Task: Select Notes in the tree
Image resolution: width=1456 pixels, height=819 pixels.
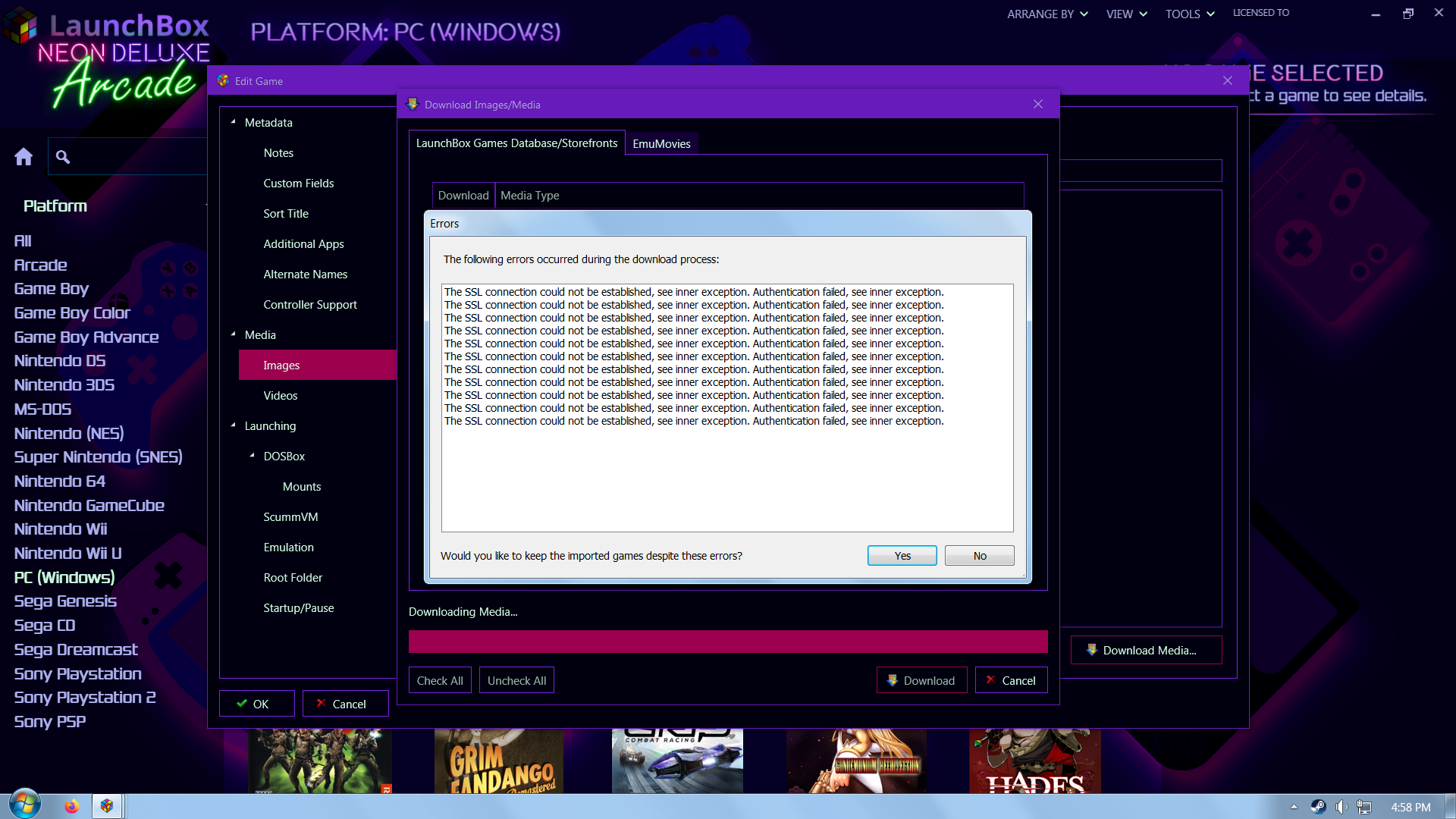Action: click(278, 152)
